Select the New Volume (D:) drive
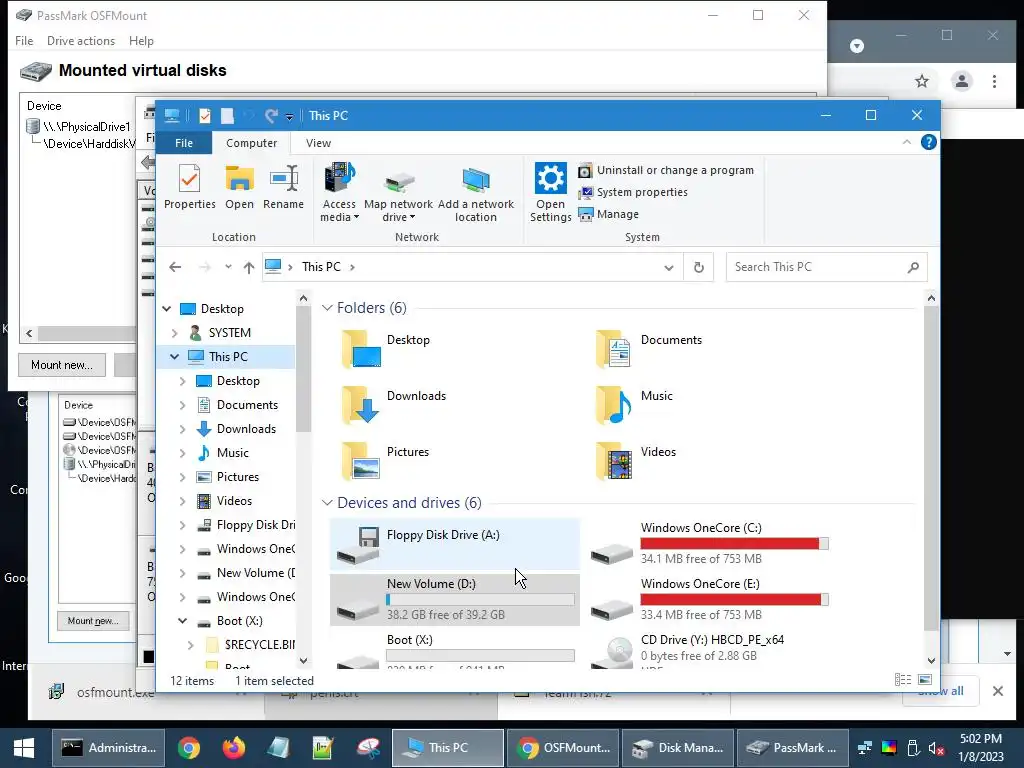The image size is (1024, 768). coord(455,600)
